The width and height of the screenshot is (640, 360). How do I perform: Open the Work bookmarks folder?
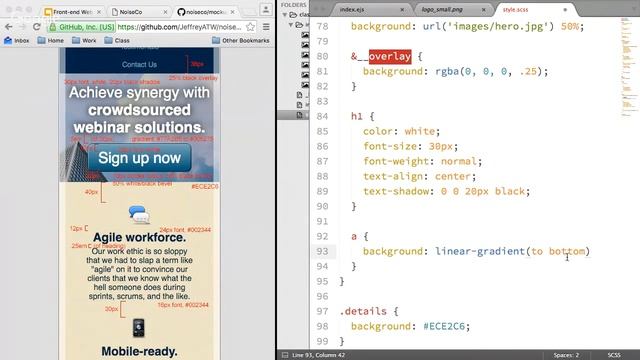coord(84,40)
